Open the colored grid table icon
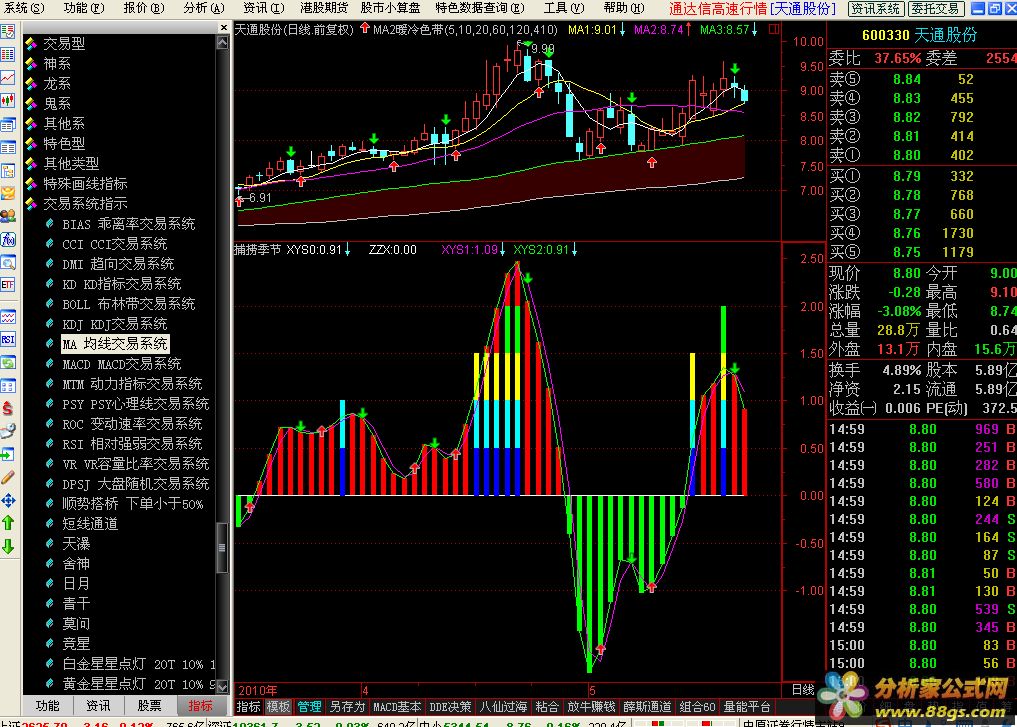Viewport: 1017px width, 727px height. (x=8, y=54)
